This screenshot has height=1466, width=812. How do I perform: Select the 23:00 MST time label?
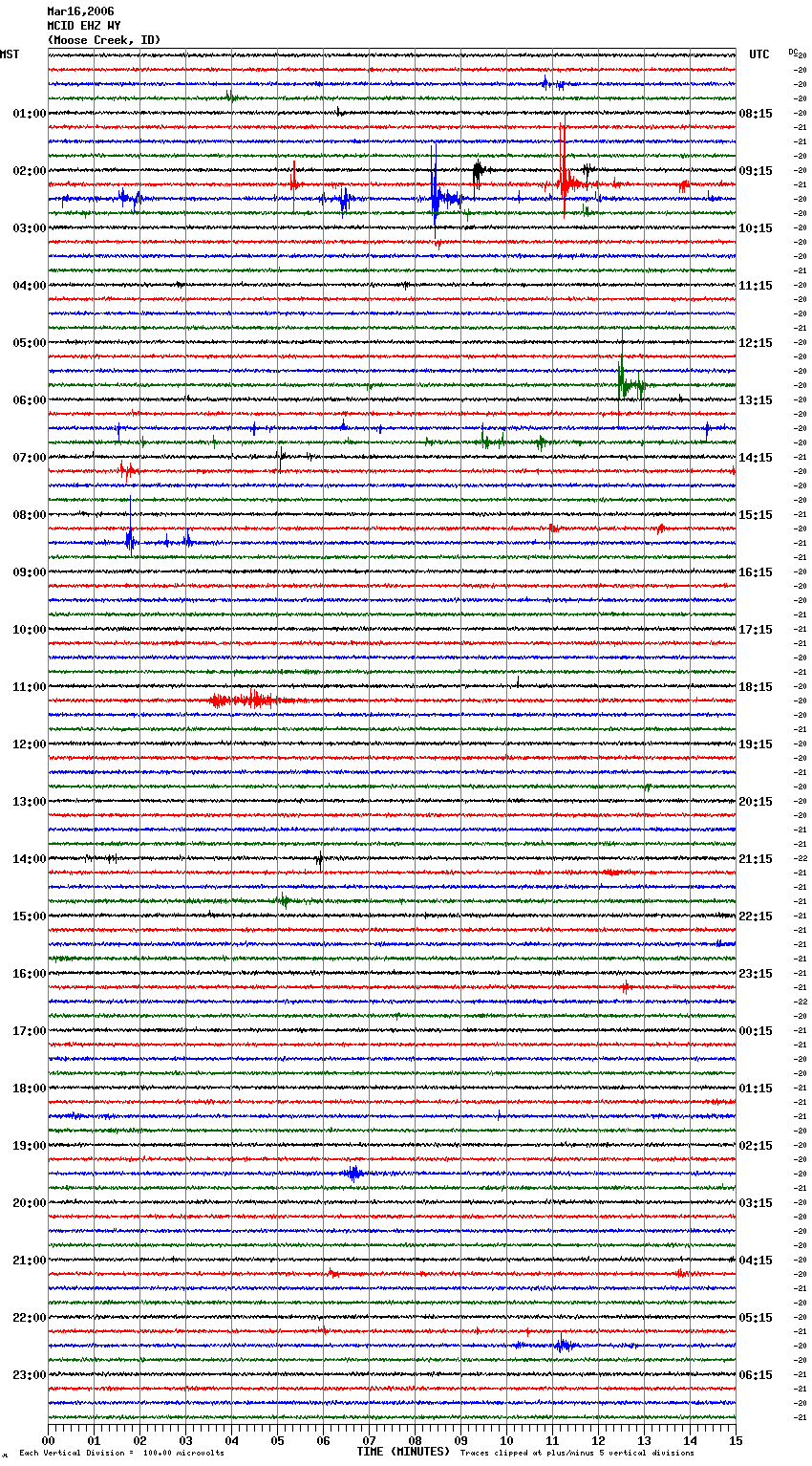click(x=29, y=1375)
